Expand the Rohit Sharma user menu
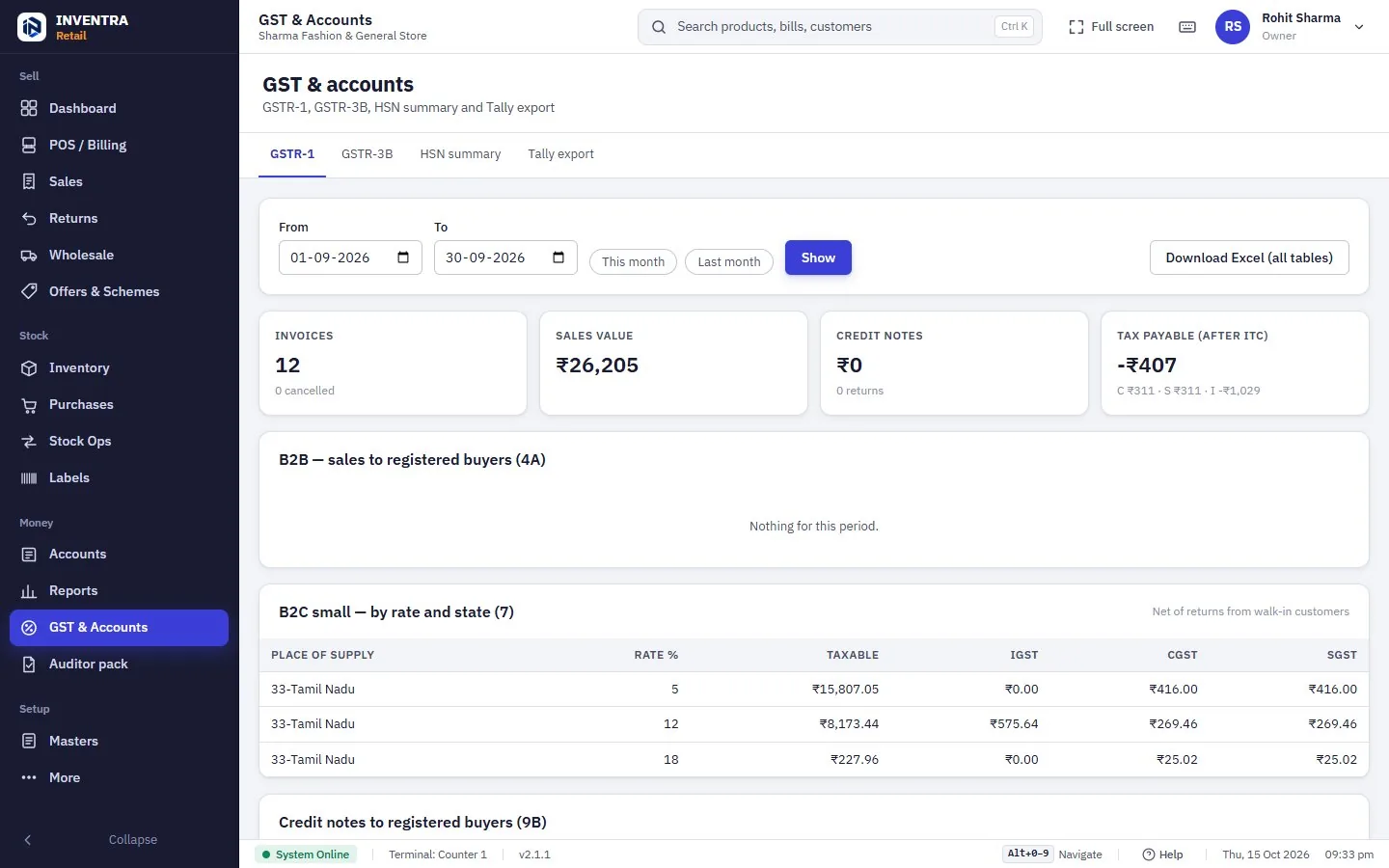This screenshot has height=868, width=1389. tap(1359, 27)
